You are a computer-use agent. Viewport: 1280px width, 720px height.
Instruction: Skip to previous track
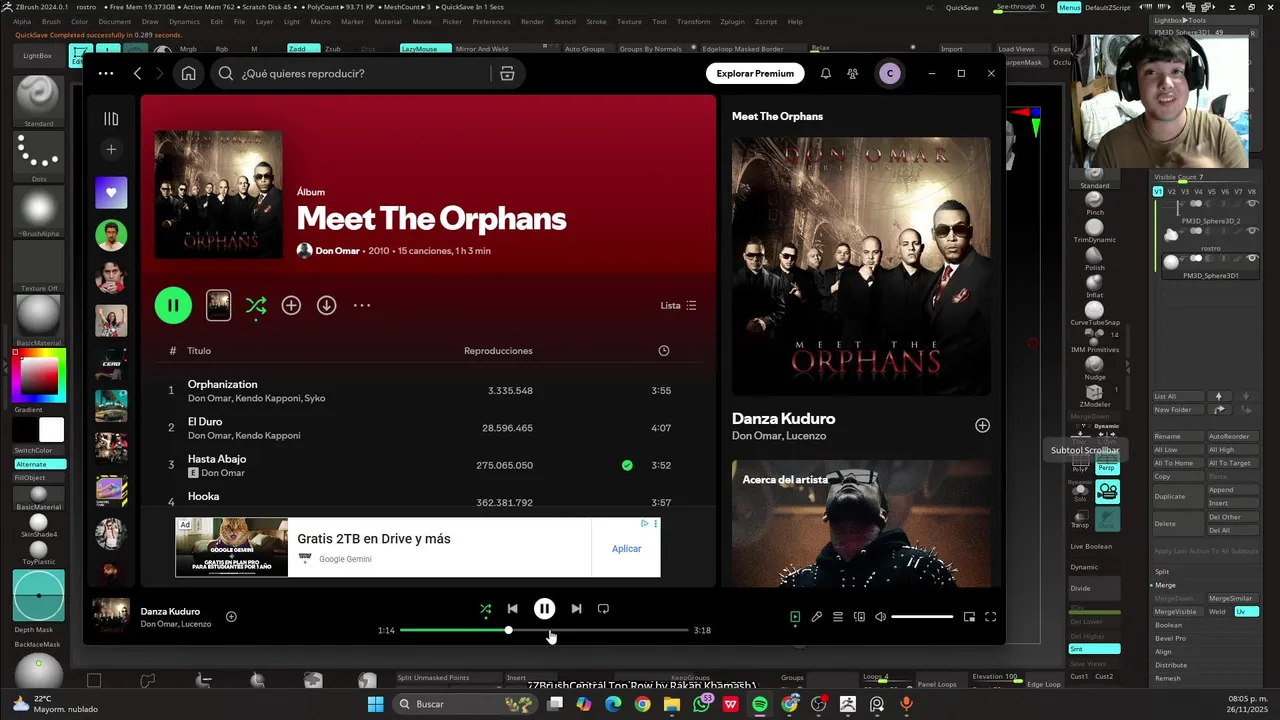point(512,608)
